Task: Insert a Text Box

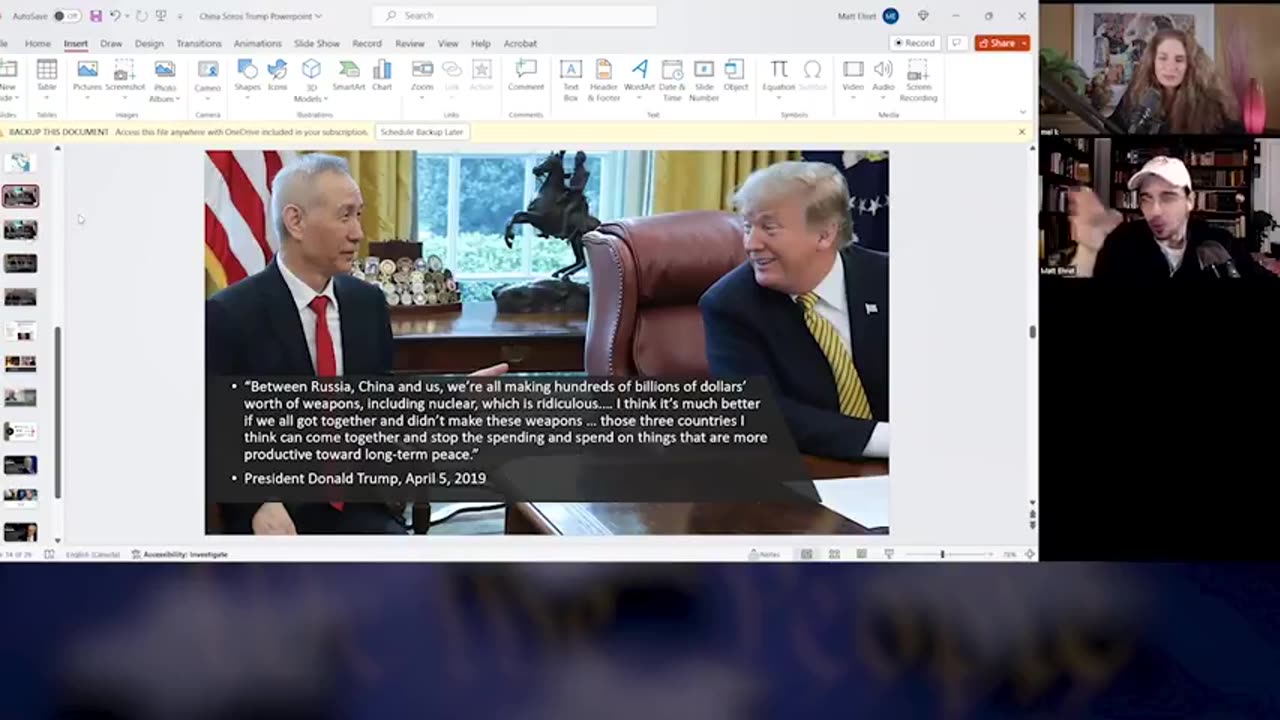Action: click(x=571, y=80)
